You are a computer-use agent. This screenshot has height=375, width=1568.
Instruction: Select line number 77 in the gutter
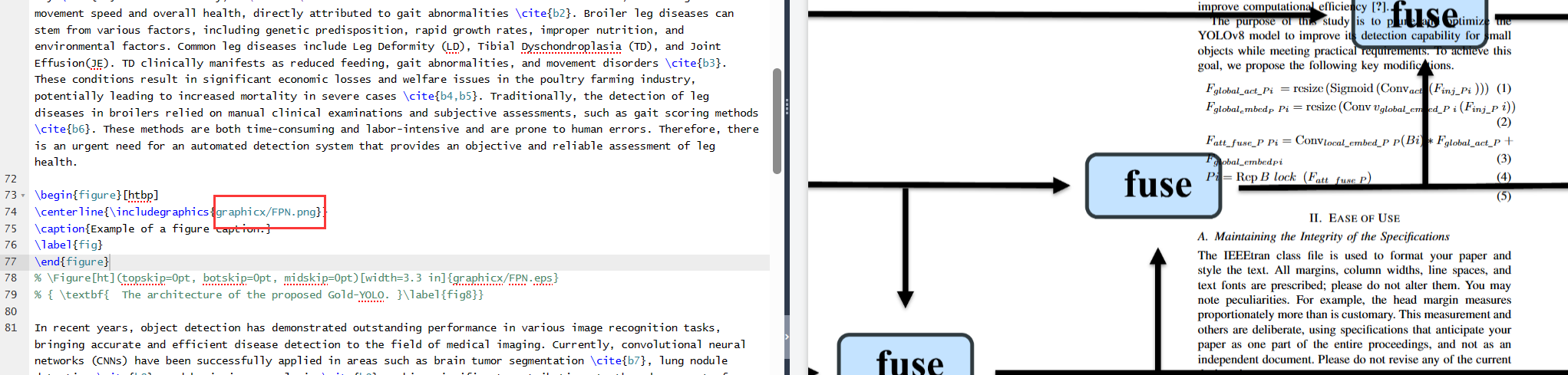[11, 262]
